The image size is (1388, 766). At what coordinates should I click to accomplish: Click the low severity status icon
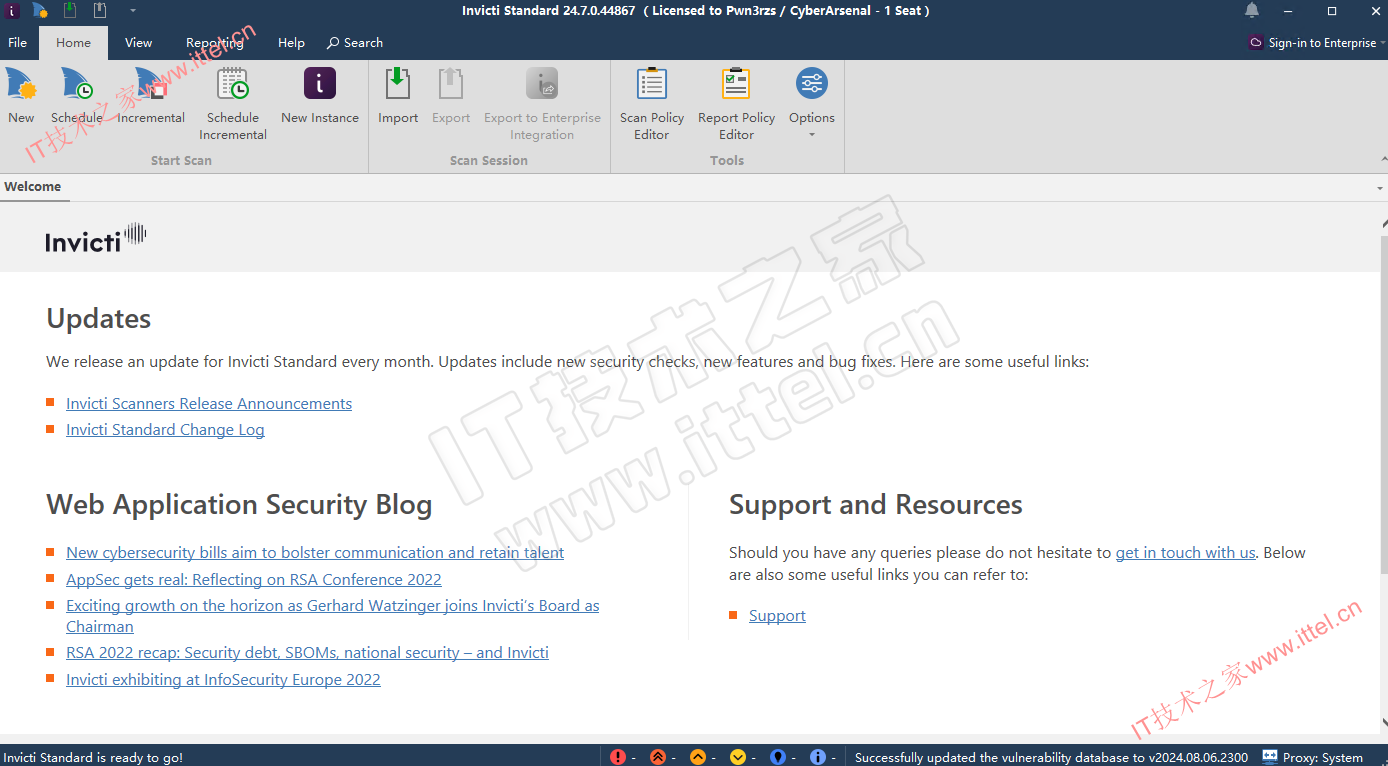coord(738,757)
